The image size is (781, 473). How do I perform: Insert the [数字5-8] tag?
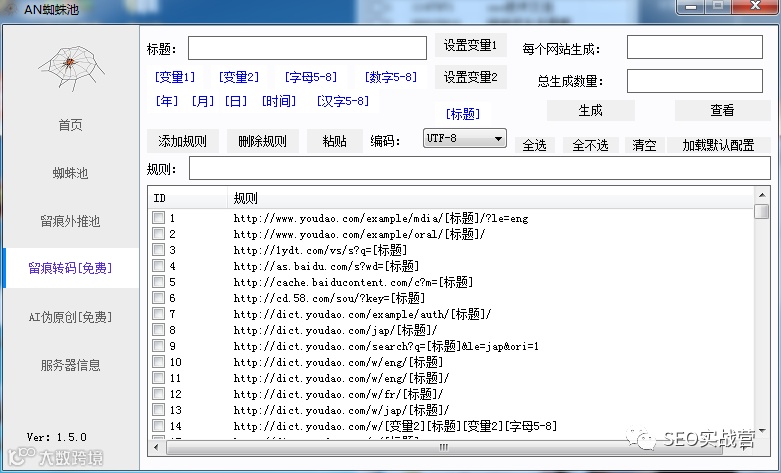point(390,77)
